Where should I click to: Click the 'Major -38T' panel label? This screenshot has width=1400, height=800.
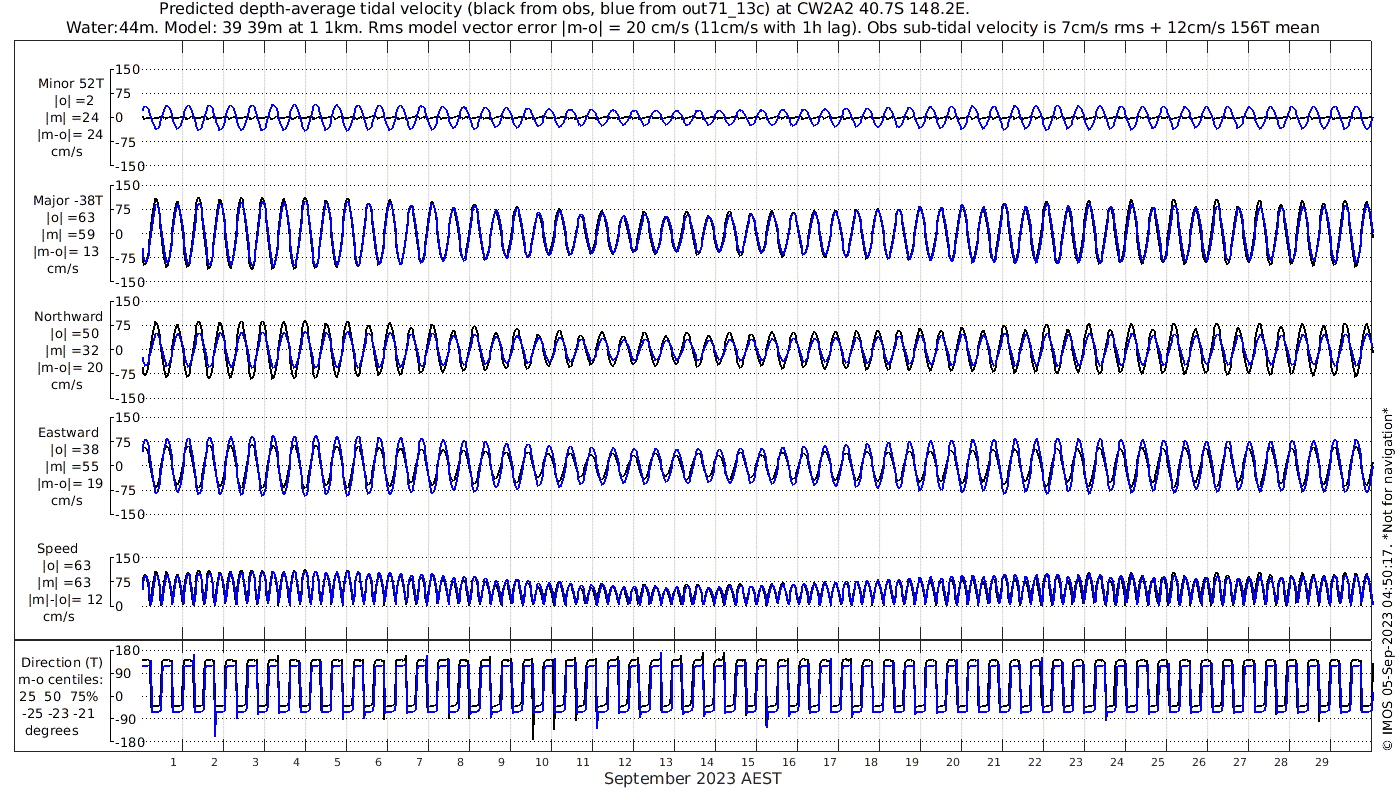[68, 200]
